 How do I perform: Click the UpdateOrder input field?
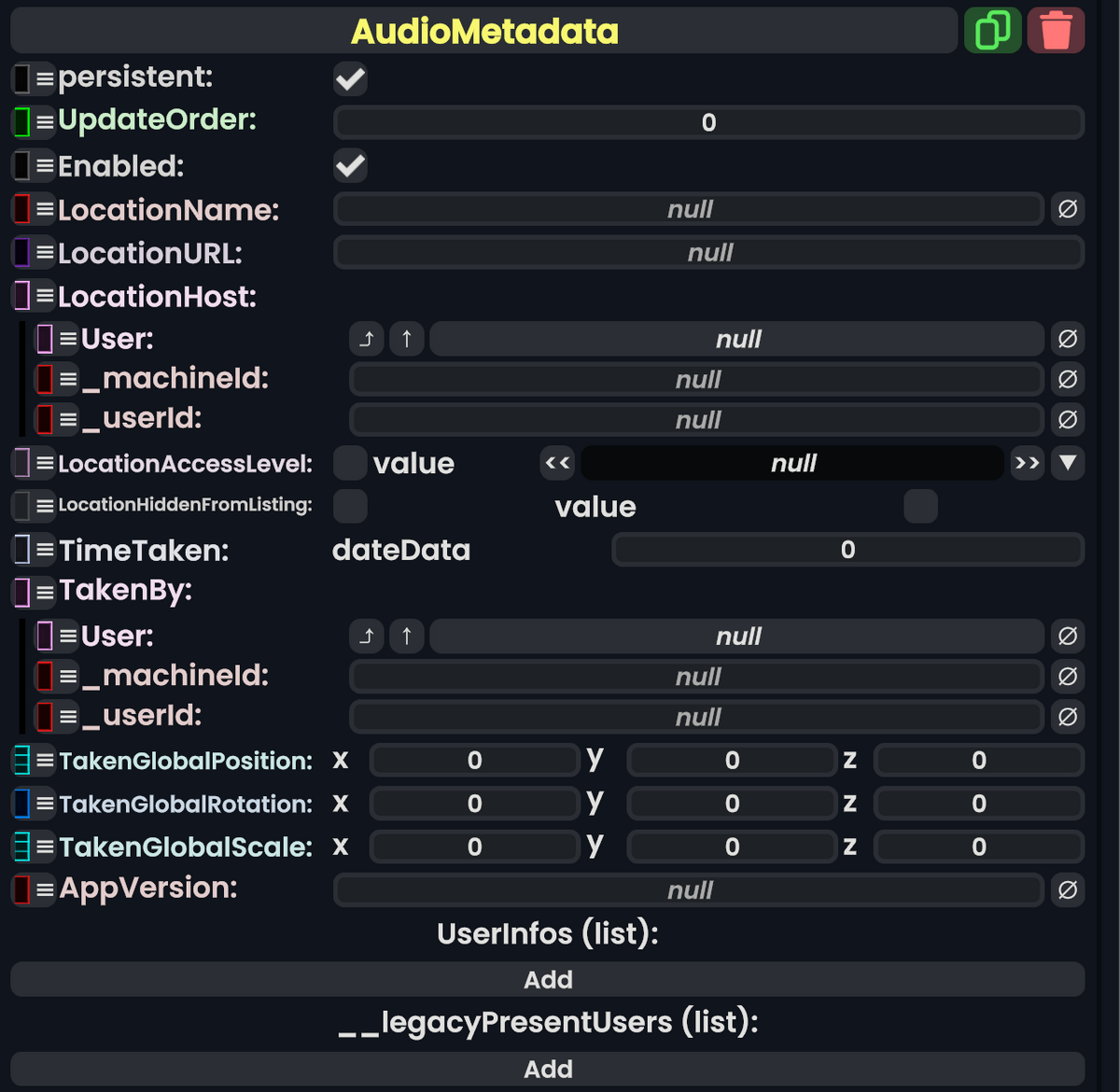(x=707, y=122)
